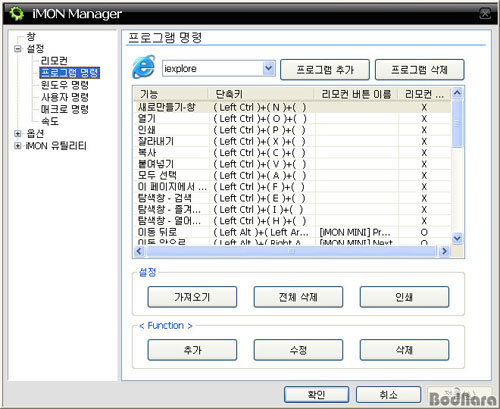Click the 가져오기 import button

(192, 297)
